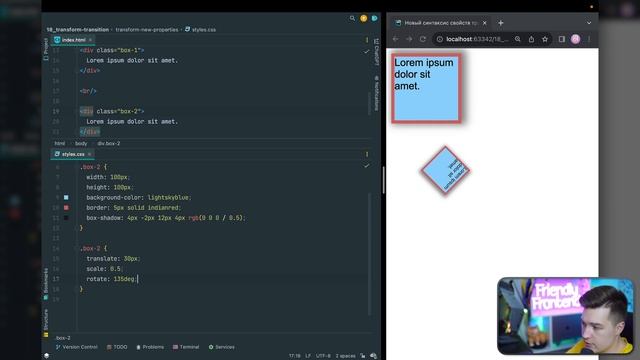Viewport: 640px width, 360px height.
Task: Click the html breadcrumb under HTML editor
Action: (60, 144)
